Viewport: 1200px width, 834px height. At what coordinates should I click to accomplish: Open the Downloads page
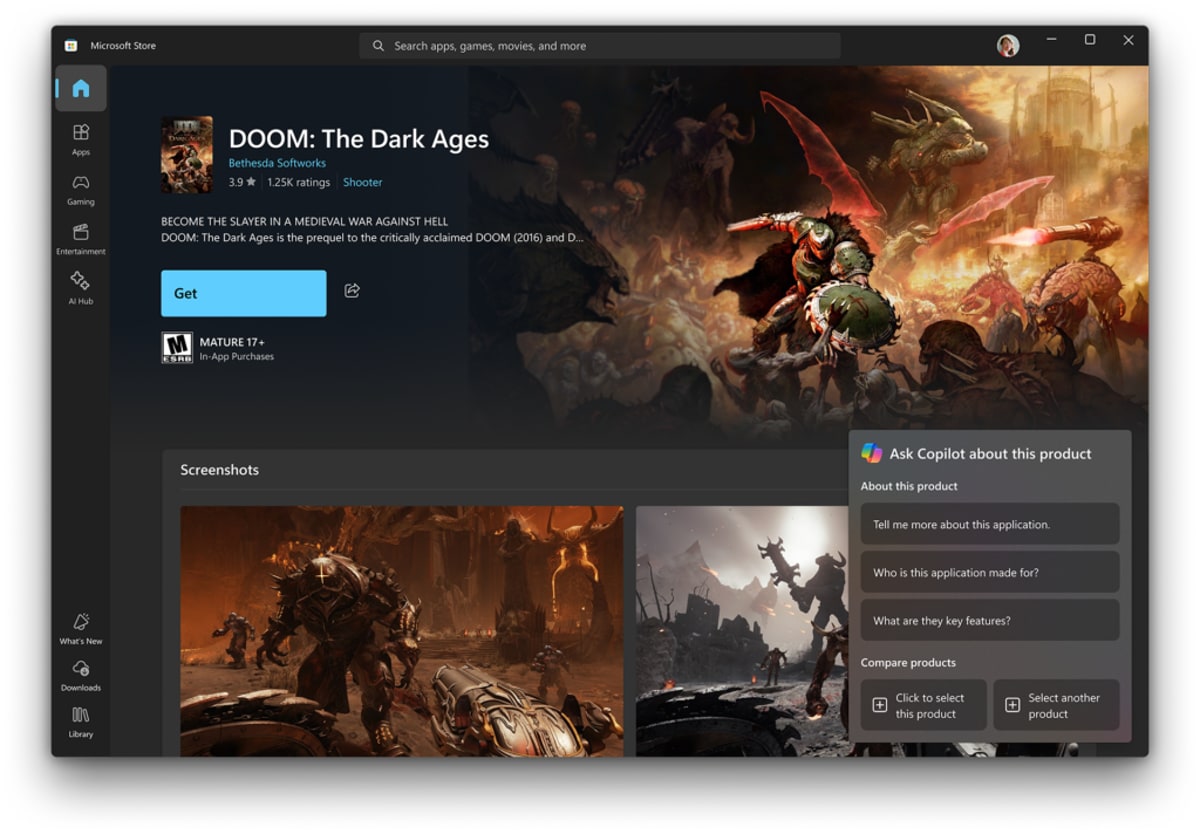81,675
